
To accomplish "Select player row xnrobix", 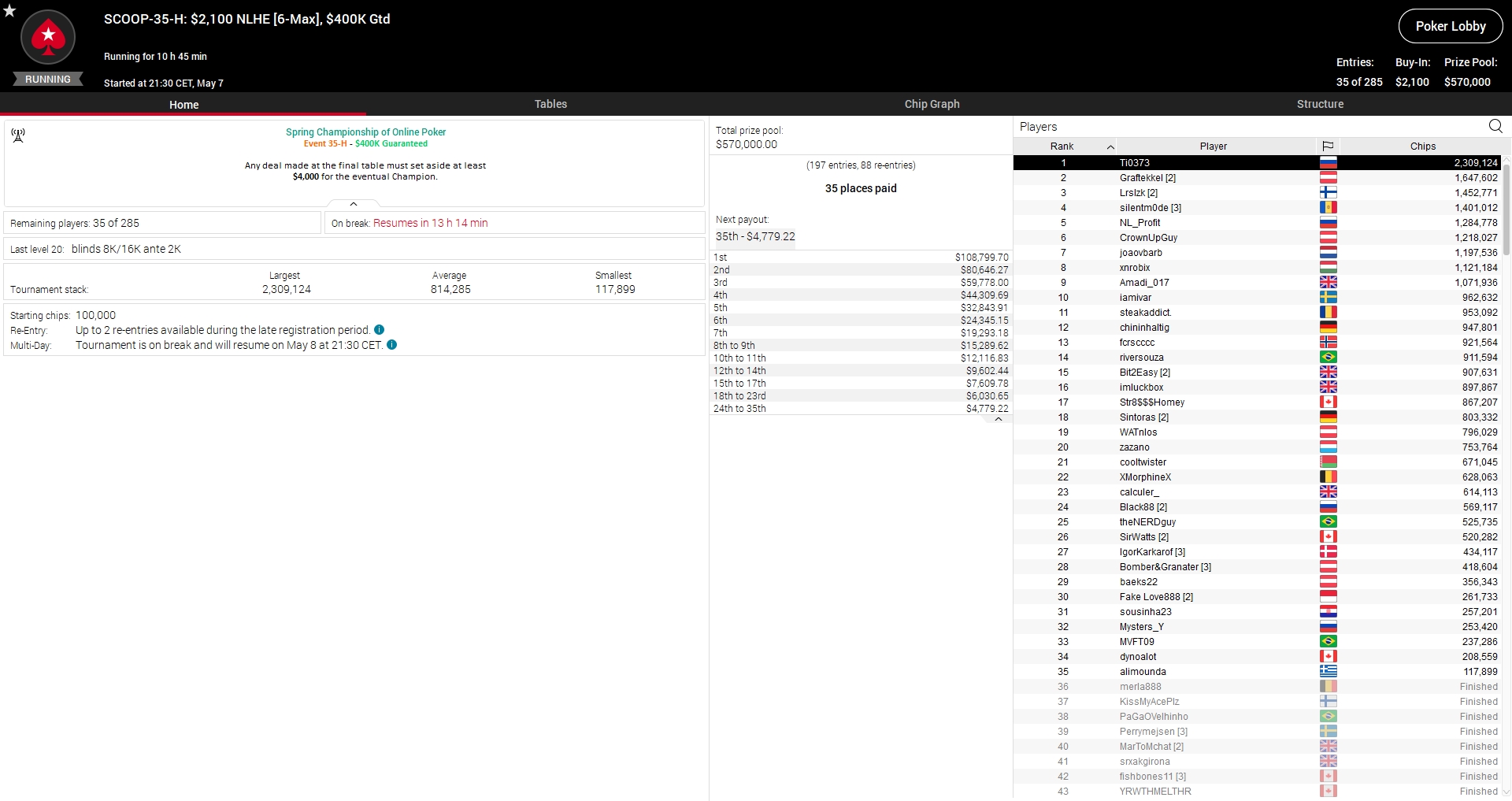I will (1258, 268).
